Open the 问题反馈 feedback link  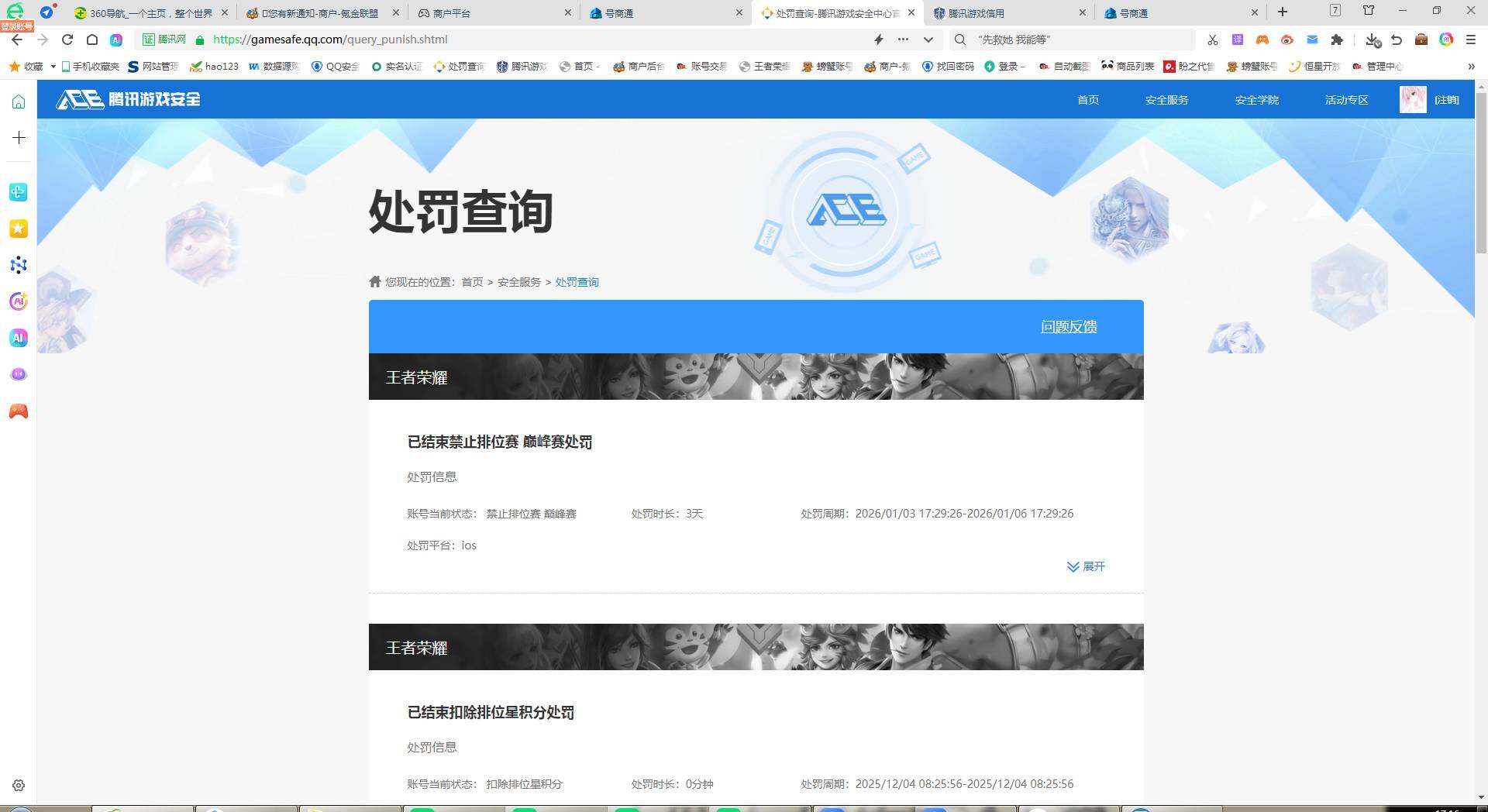pyautogui.click(x=1069, y=327)
